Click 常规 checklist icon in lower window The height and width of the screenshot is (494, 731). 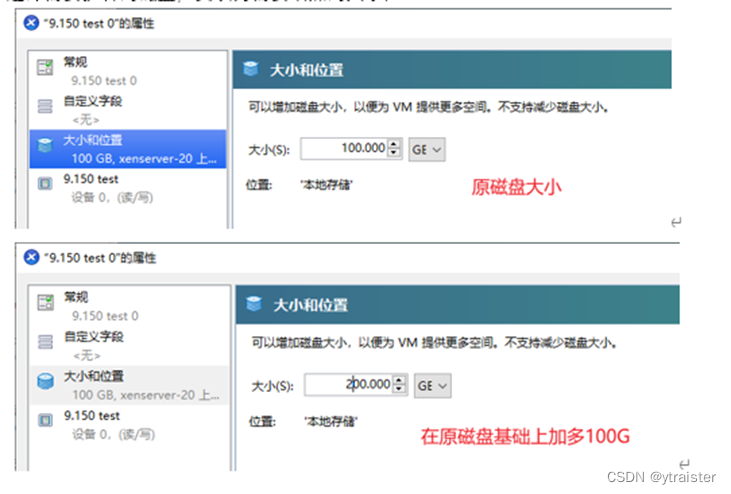46,302
